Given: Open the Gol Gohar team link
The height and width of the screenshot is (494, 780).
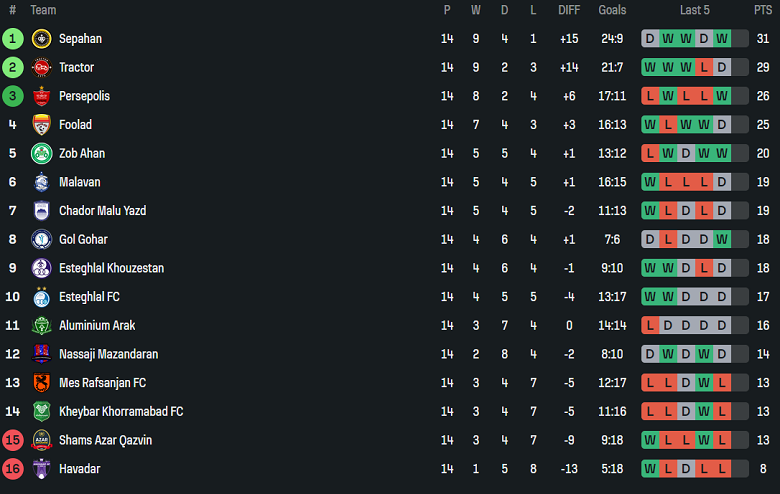Looking at the screenshot, I should [x=83, y=239].
